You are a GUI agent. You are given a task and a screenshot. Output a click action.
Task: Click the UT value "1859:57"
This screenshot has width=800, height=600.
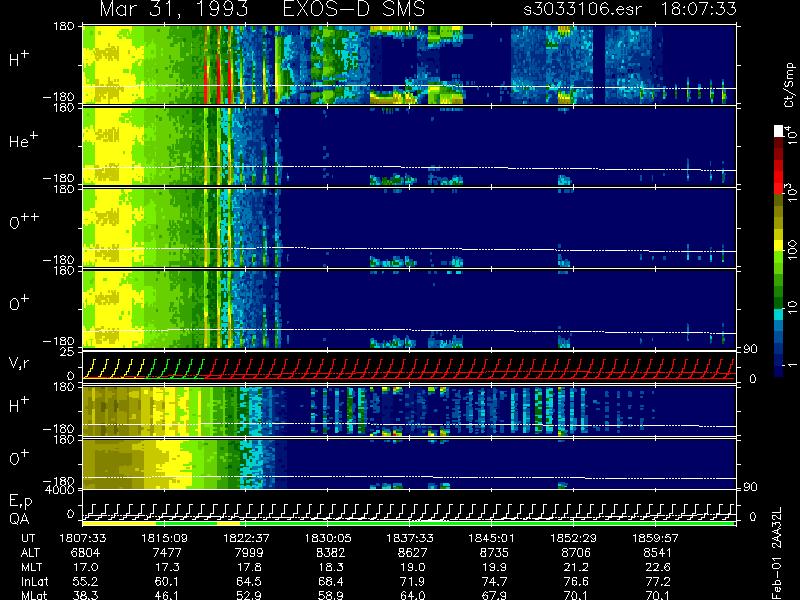click(x=655, y=538)
